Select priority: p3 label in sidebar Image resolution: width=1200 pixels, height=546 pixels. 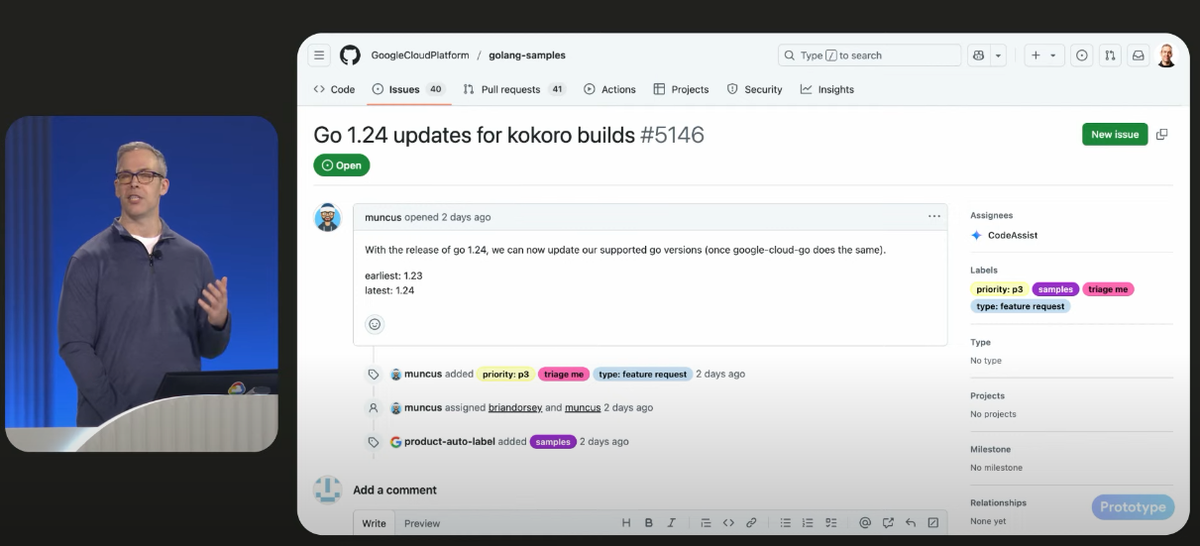click(999, 289)
